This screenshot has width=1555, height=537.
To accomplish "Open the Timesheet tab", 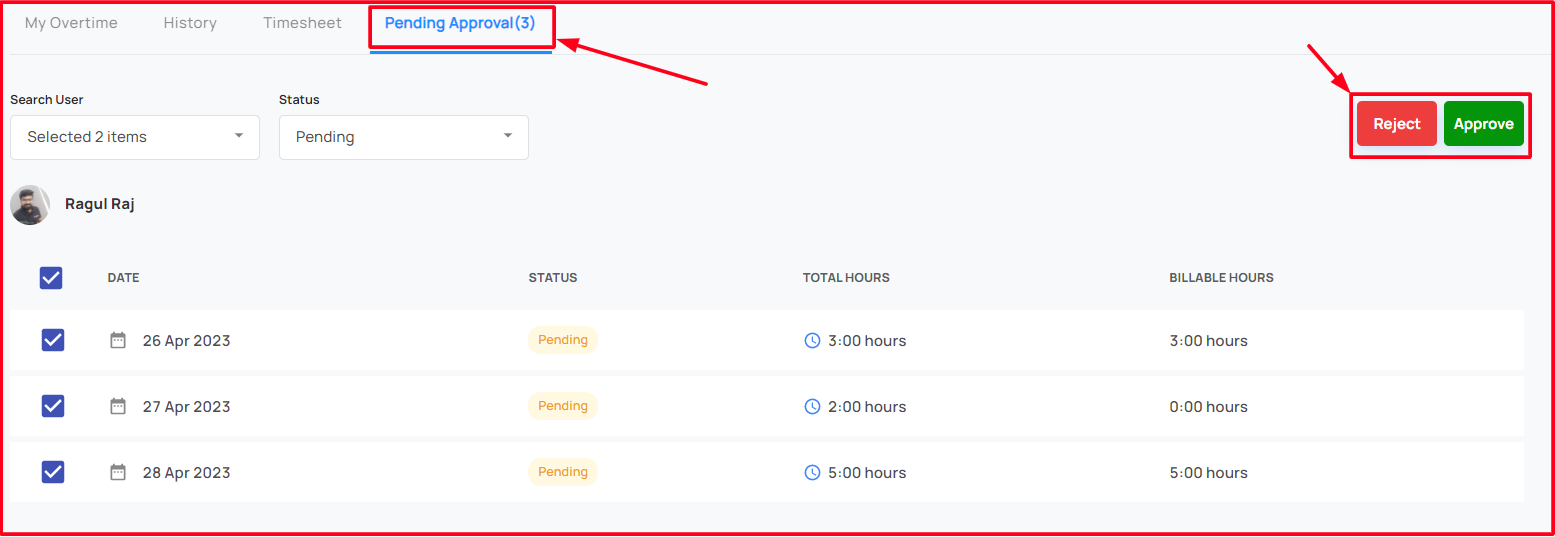I will (x=302, y=23).
